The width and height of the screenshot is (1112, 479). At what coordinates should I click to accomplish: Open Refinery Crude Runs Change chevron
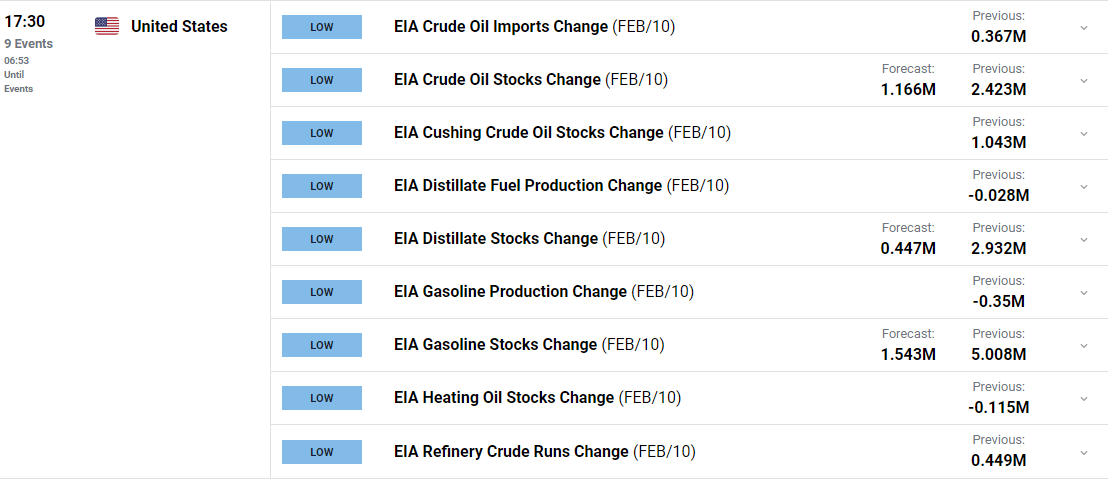coord(1084,452)
